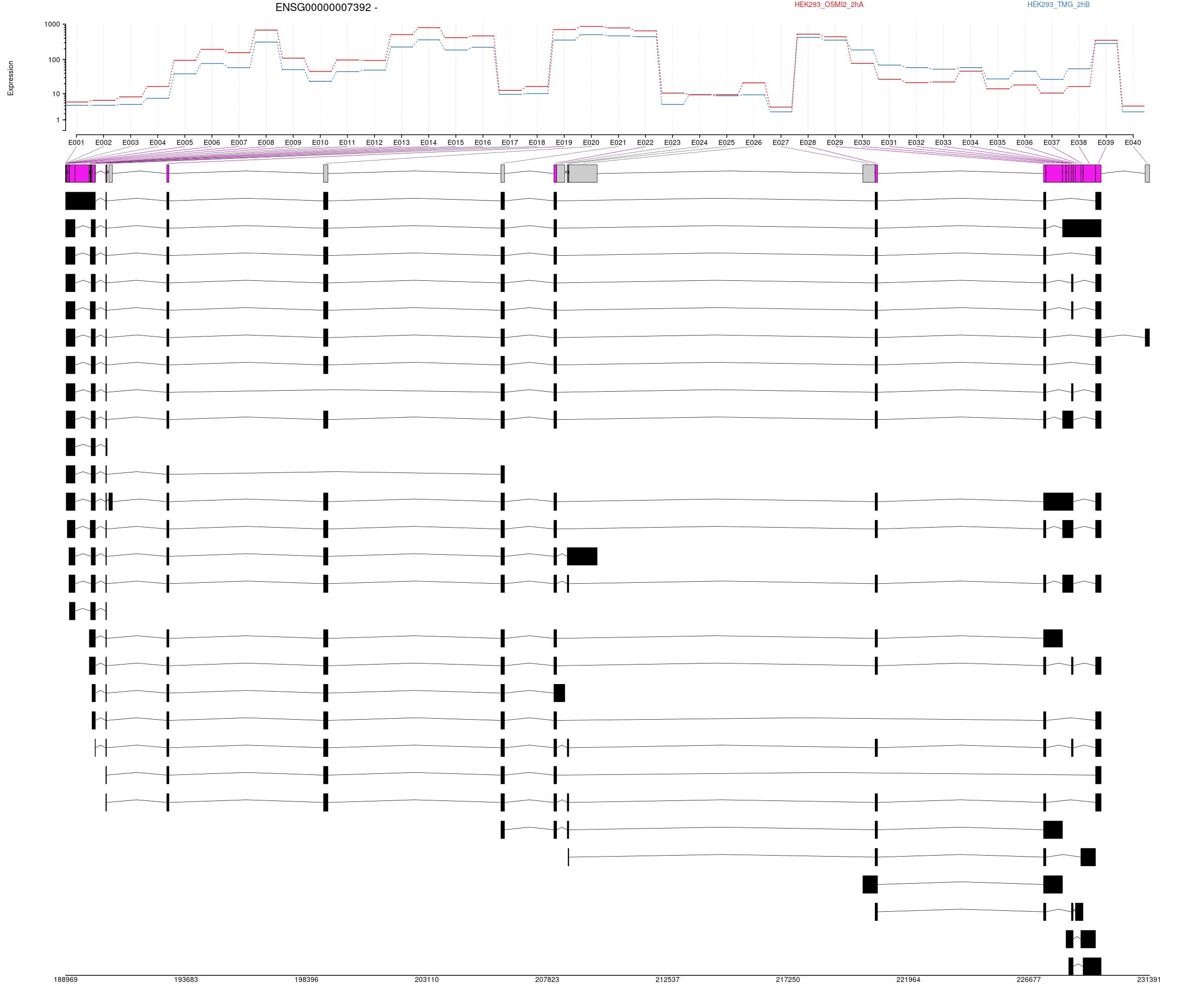
Task: Select genomic coordinate 212537 on bottom axis
Action: [667, 980]
